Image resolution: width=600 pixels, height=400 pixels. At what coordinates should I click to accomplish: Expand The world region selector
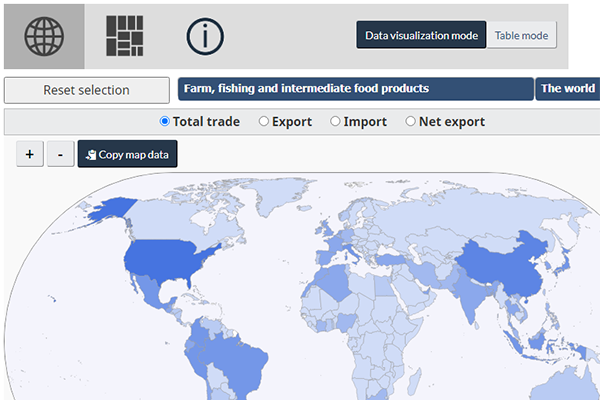pyautogui.click(x=567, y=89)
